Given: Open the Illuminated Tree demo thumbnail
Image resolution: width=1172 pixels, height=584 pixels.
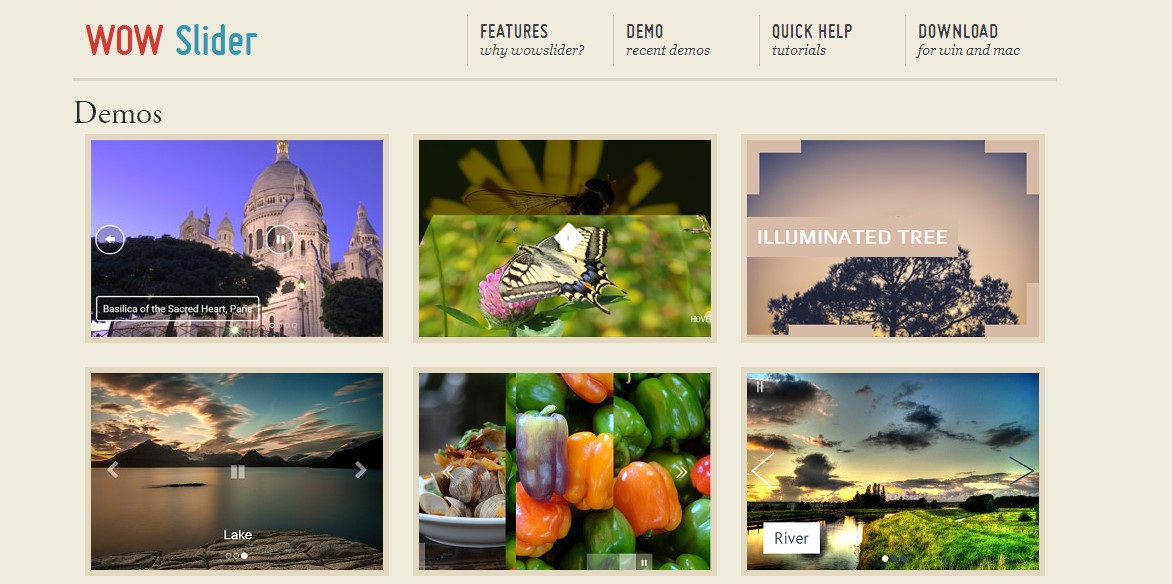Looking at the screenshot, I should [x=892, y=239].
